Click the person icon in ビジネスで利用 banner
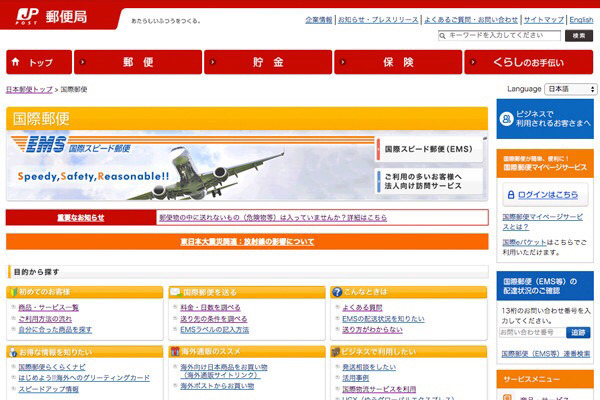 (x=506, y=119)
